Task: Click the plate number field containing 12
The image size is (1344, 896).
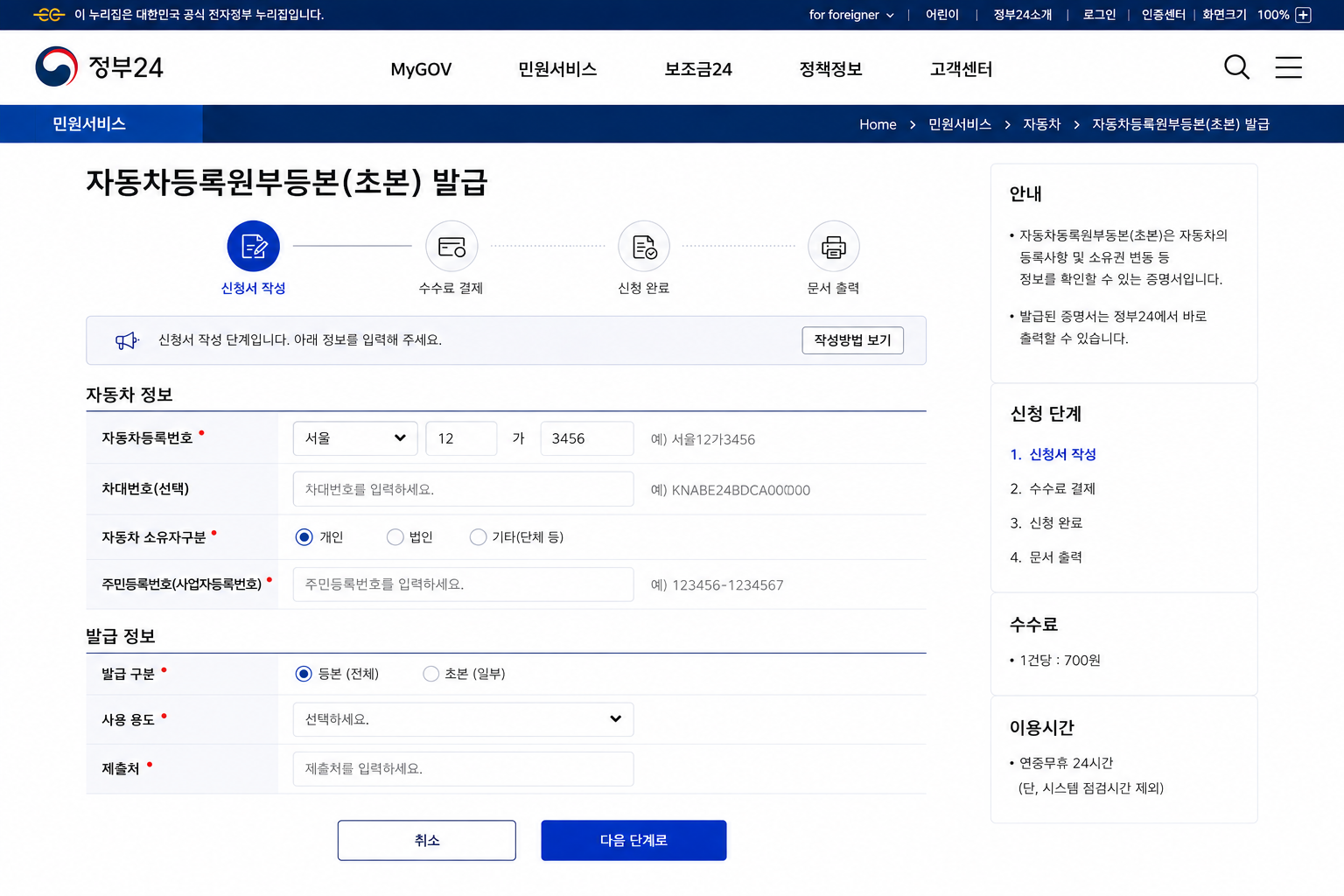Action: click(x=461, y=438)
